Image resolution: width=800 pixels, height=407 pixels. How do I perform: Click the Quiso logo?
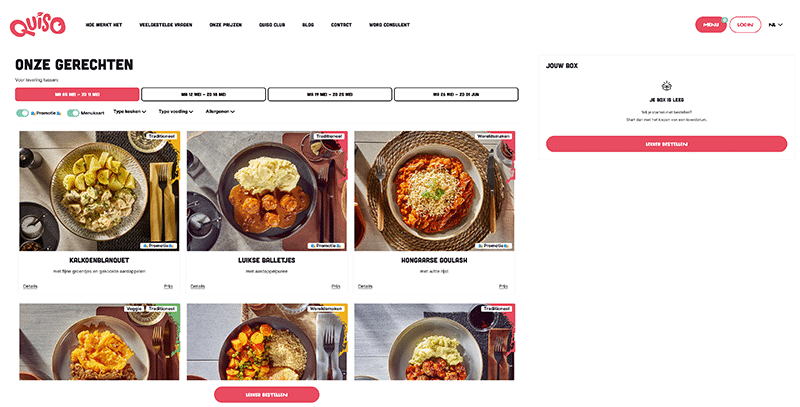pos(37,24)
